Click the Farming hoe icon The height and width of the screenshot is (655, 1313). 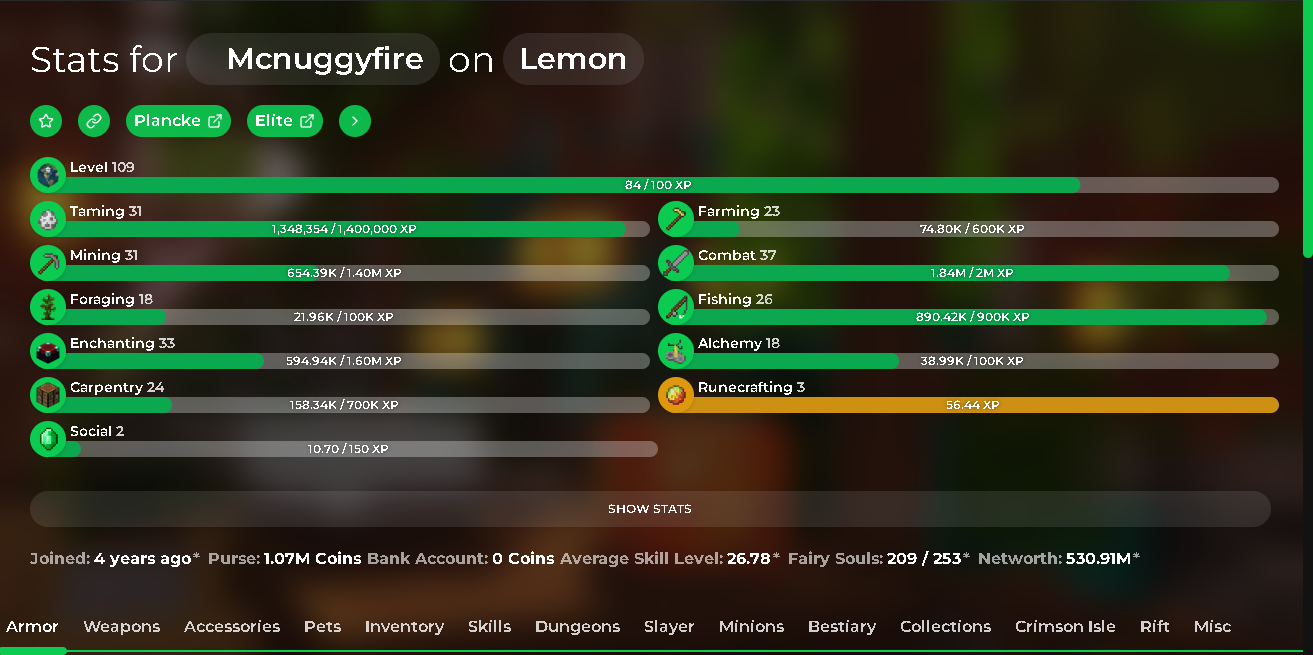(676, 218)
